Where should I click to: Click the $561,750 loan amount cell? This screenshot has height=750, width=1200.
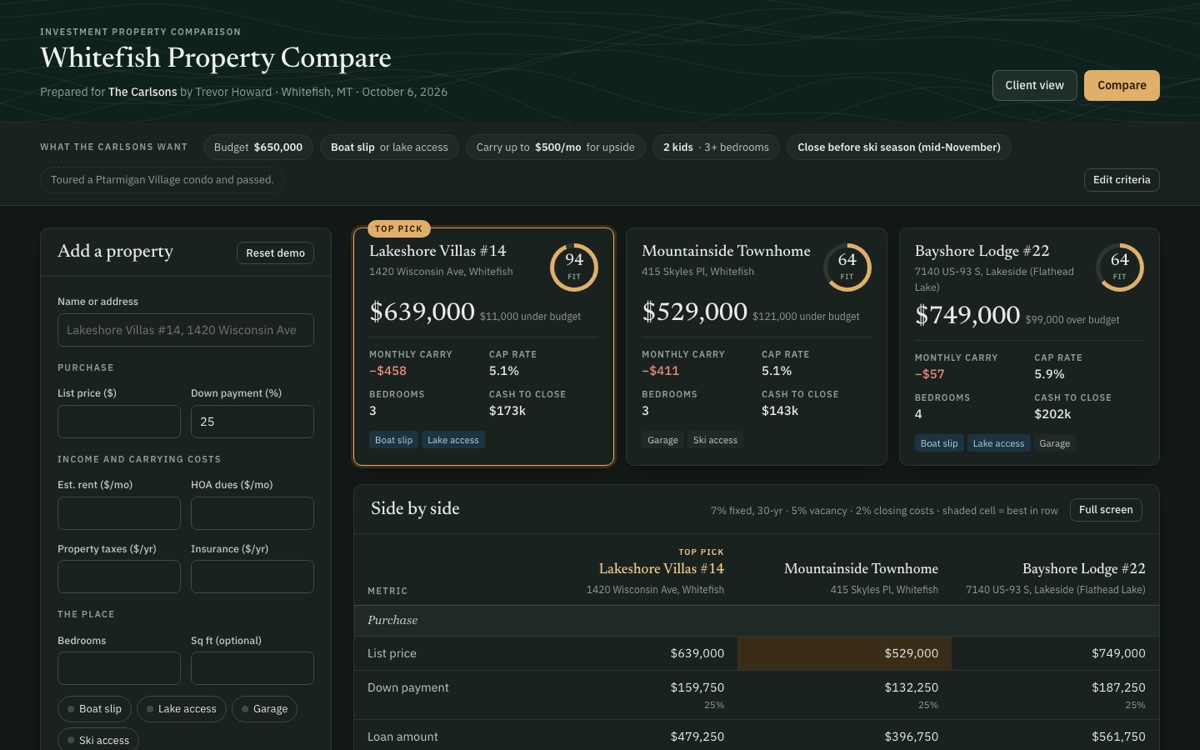[1118, 737]
